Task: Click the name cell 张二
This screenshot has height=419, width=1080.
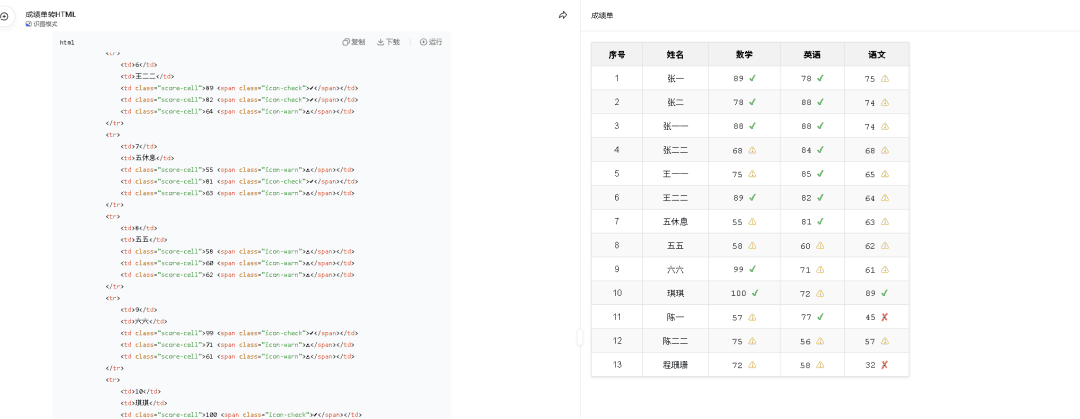Action: click(x=676, y=102)
